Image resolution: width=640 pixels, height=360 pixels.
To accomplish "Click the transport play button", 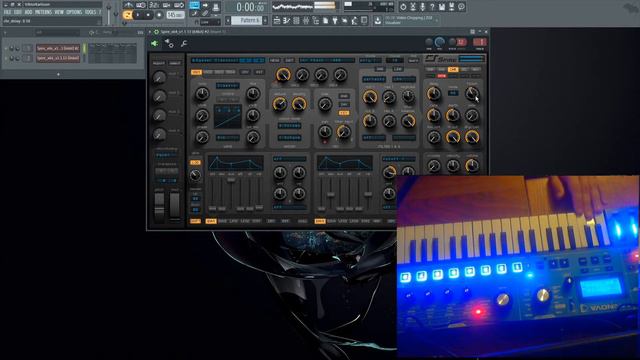I will 138,15.
